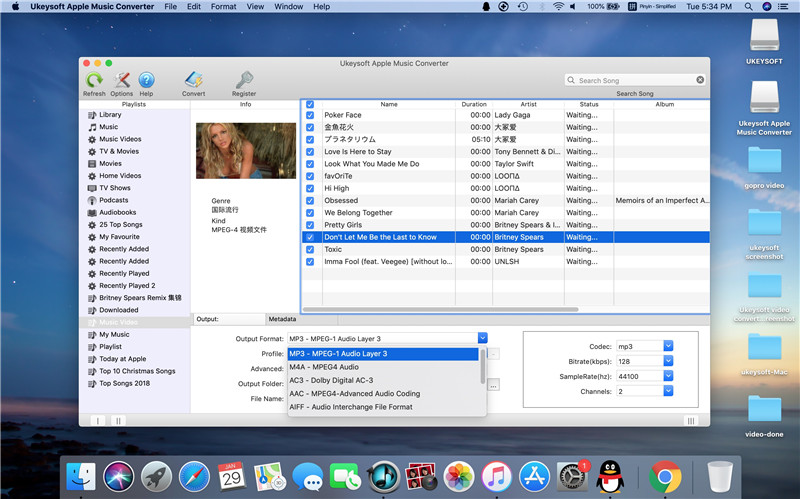Uncheck Look What You Made Me Do checkbox

click(x=310, y=164)
